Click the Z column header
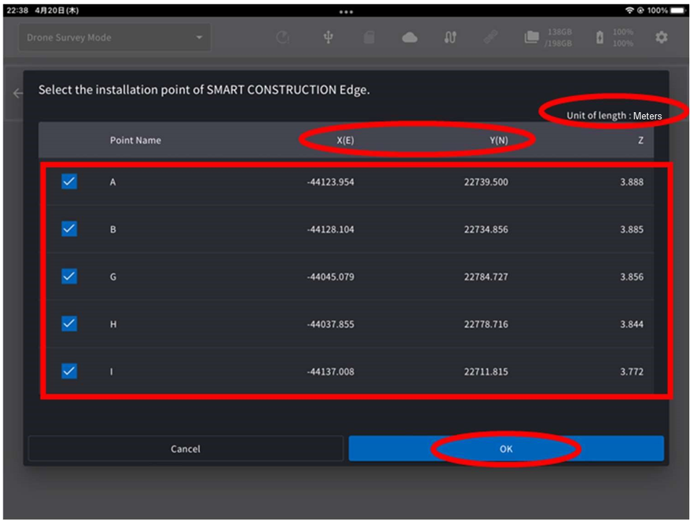The image size is (691, 521). tap(640, 140)
